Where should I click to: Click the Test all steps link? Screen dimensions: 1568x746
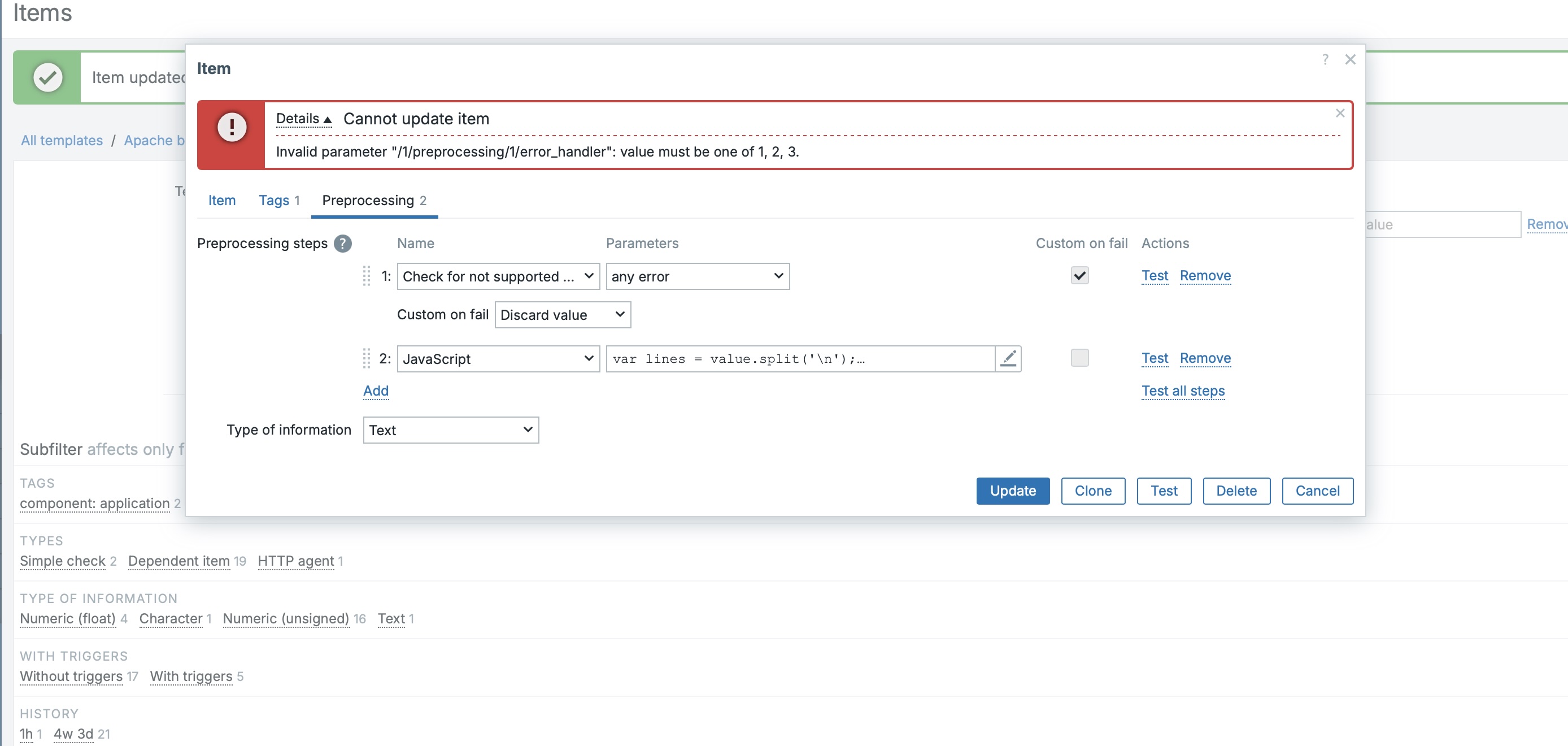[x=1183, y=391]
